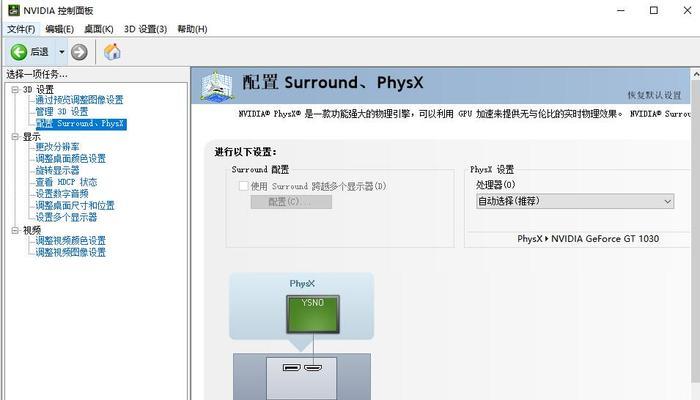Toggle 使用 Surround 跨越多个显示器 checkbox
700x400 pixels.
[x=243, y=186]
